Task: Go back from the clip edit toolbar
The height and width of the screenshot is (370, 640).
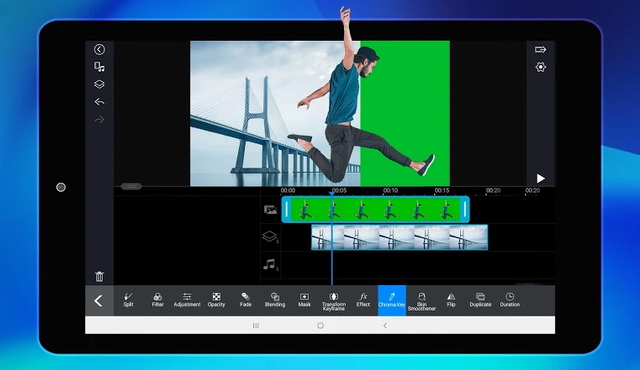Action: (x=99, y=301)
